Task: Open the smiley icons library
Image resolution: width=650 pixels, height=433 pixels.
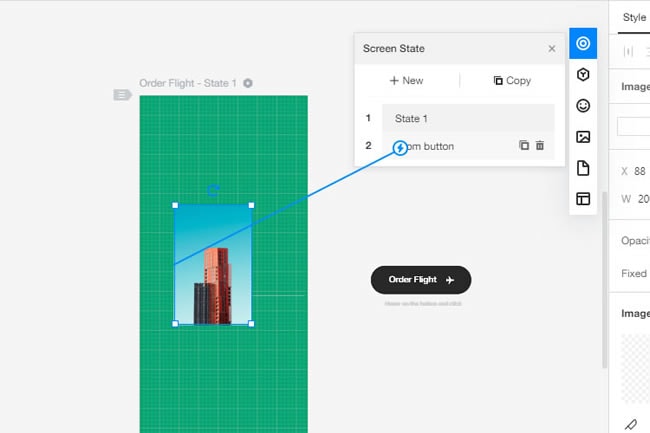Action: tap(583, 106)
